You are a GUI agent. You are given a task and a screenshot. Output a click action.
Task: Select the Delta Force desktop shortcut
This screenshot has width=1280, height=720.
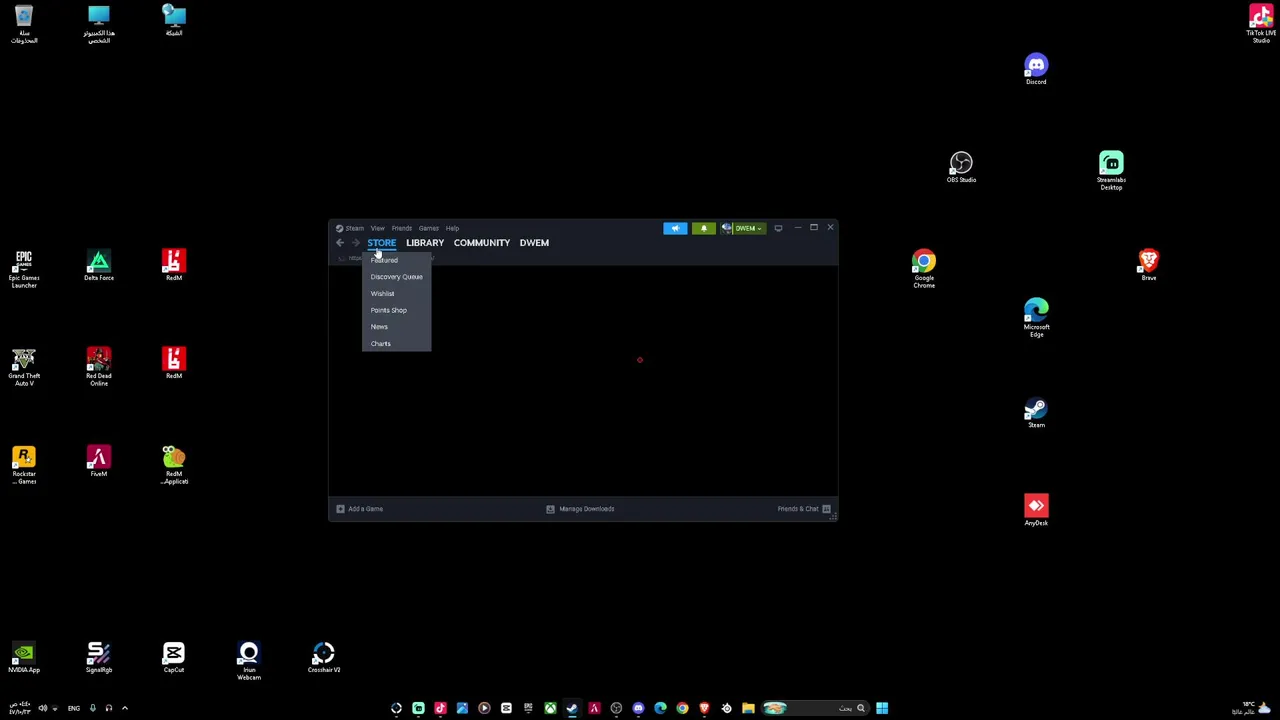pyautogui.click(x=99, y=265)
